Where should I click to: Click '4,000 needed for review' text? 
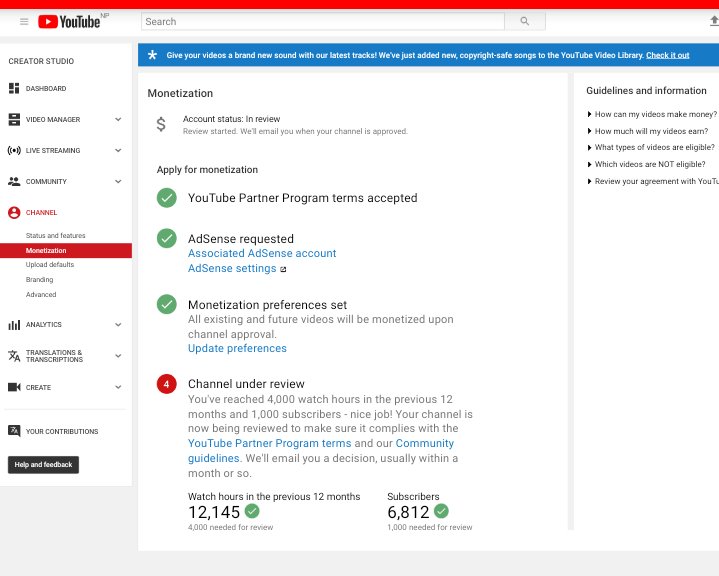(231, 527)
